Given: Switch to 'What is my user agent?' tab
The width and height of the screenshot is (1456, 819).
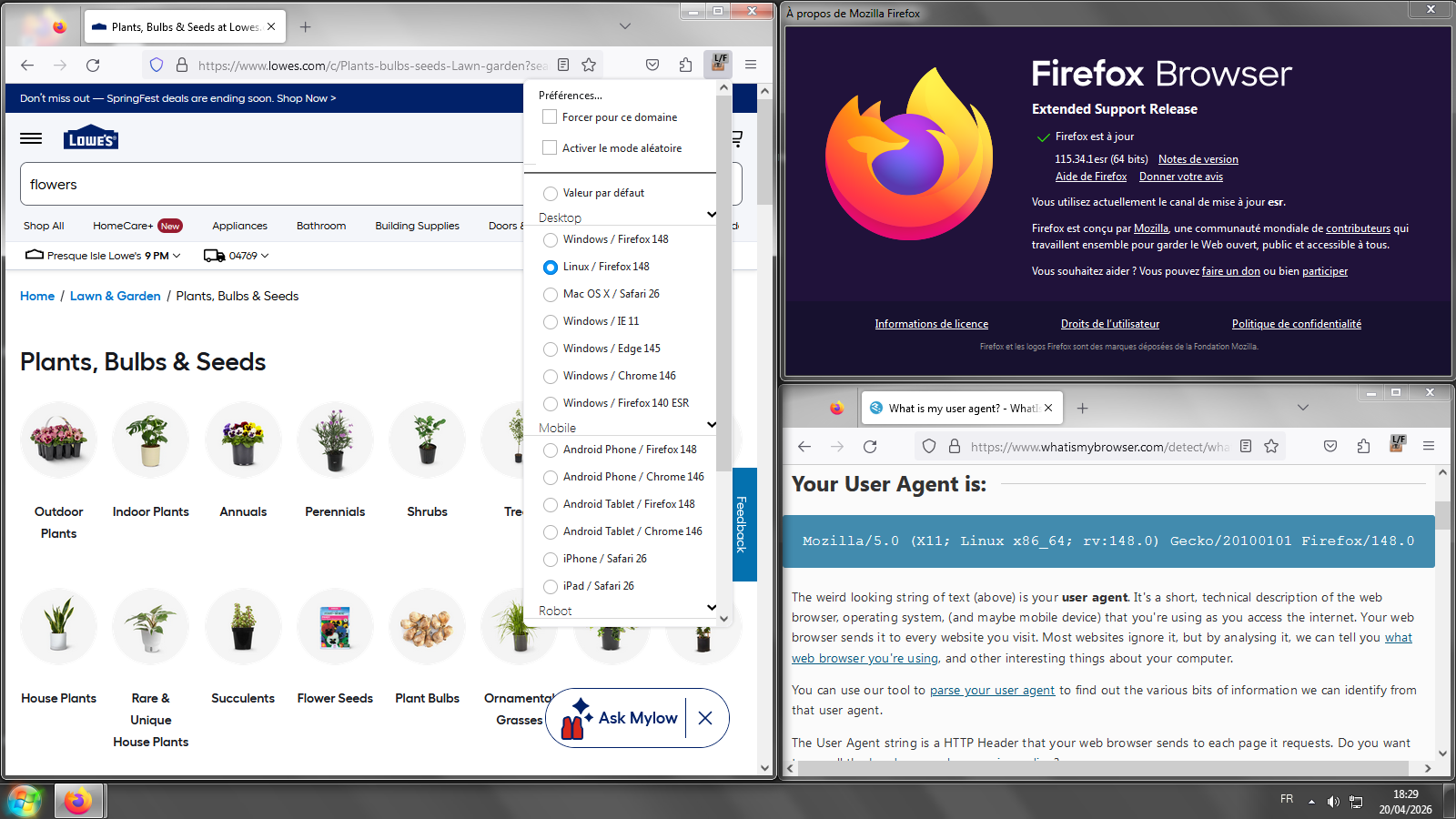Looking at the screenshot, I should (x=961, y=409).
